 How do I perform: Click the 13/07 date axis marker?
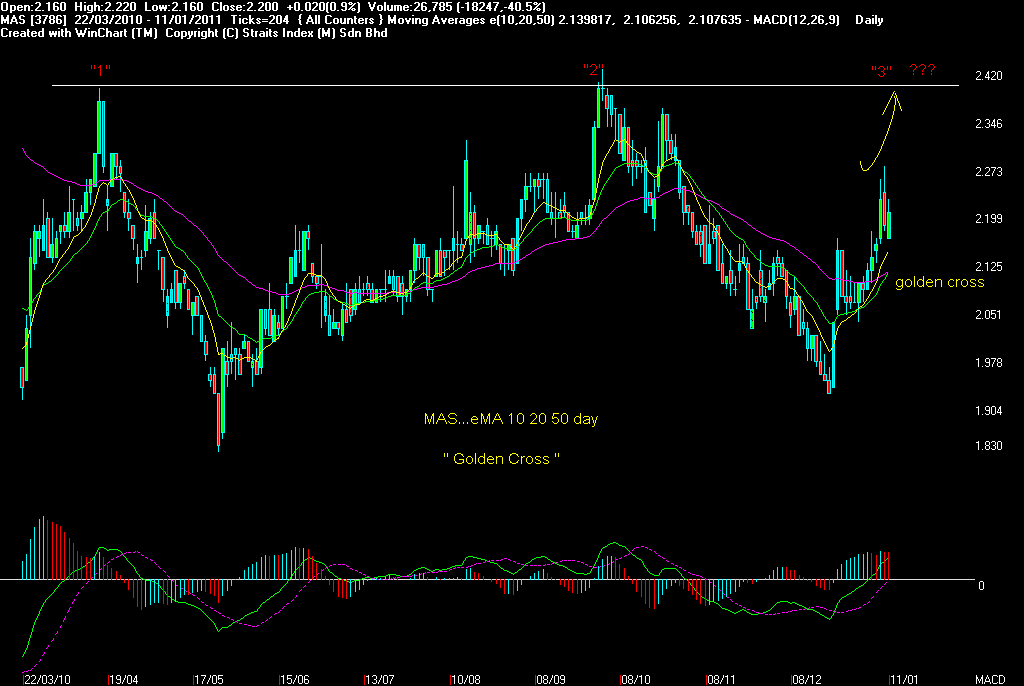tap(379, 679)
